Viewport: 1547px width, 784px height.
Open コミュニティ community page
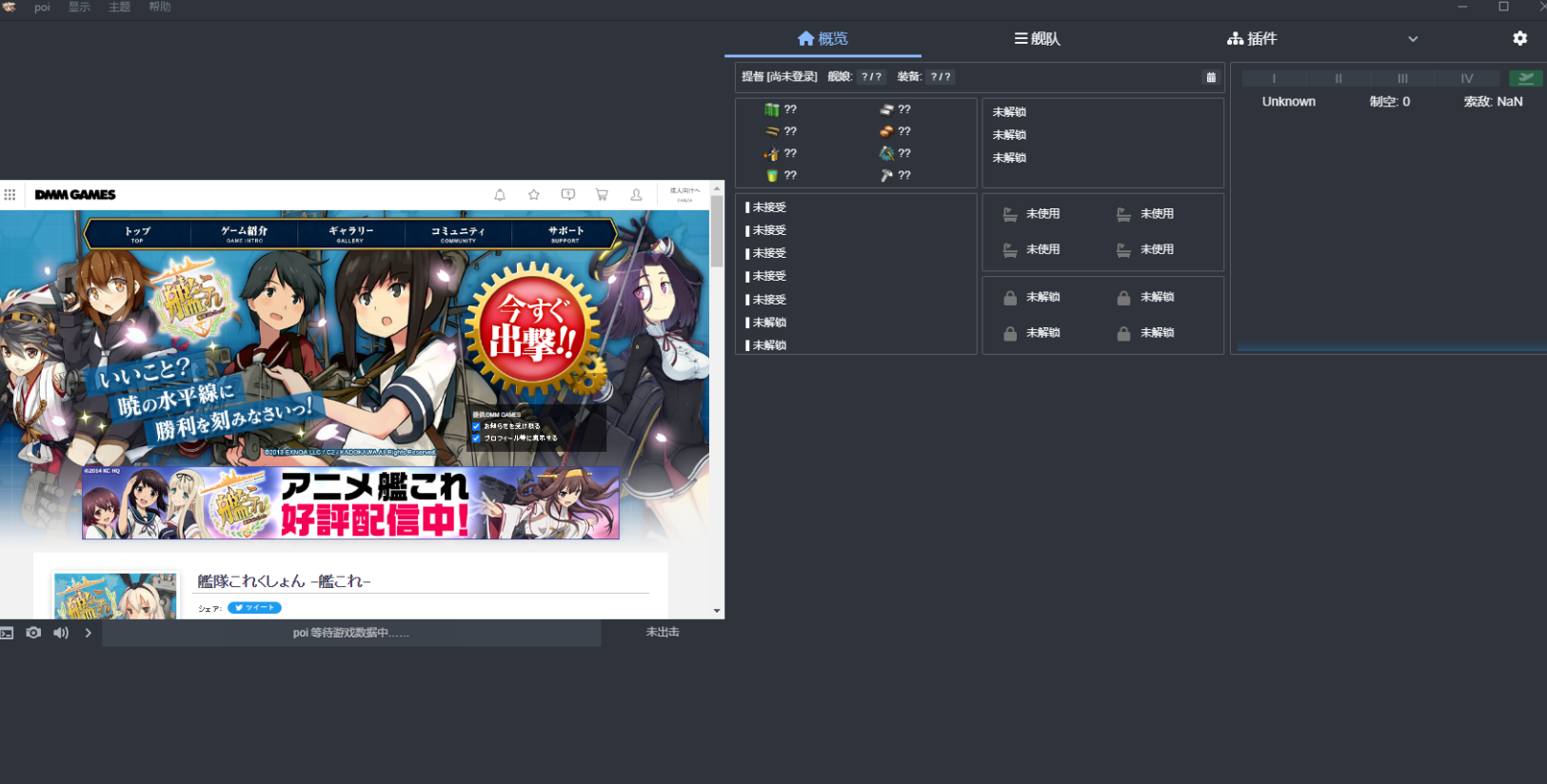pos(458,233)
